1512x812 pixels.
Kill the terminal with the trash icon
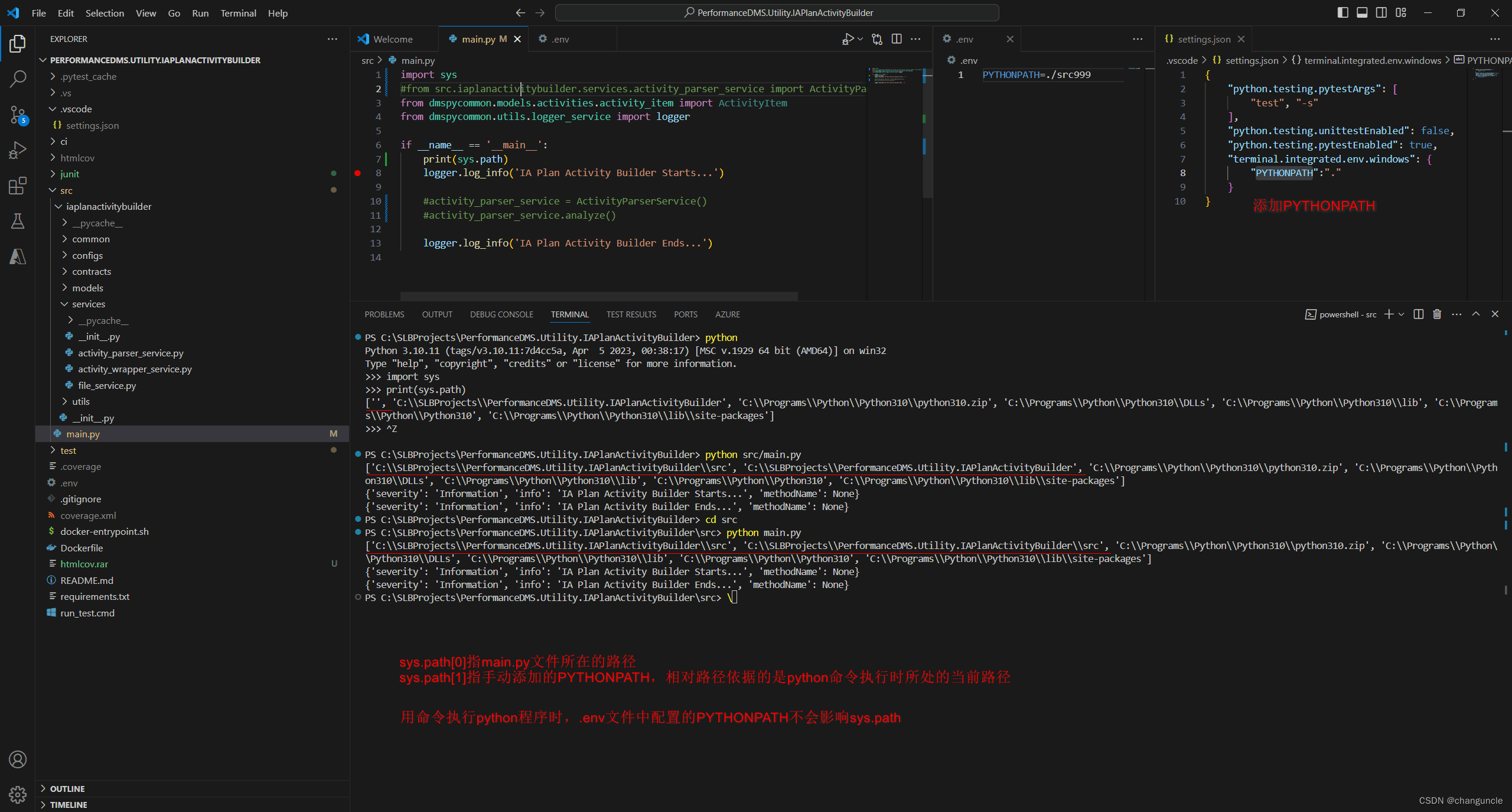(x=1437, y=314)
